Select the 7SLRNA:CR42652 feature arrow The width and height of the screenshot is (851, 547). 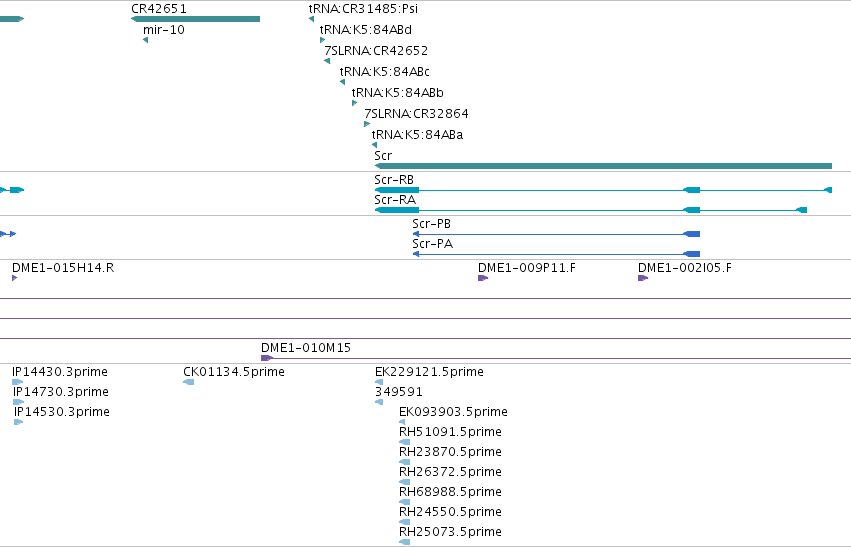[327, 61]
